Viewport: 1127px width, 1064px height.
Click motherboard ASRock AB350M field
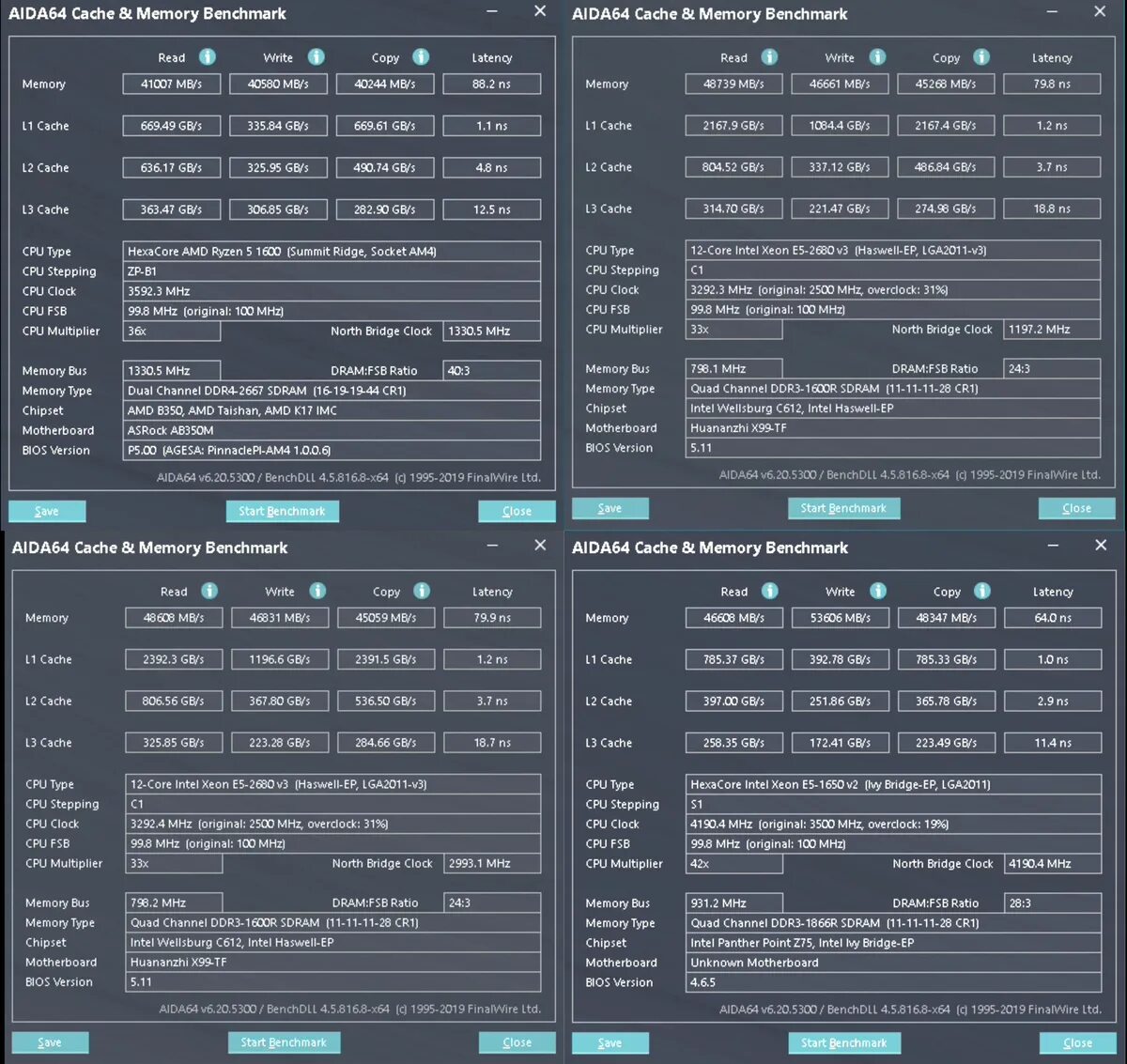(332, 430)
